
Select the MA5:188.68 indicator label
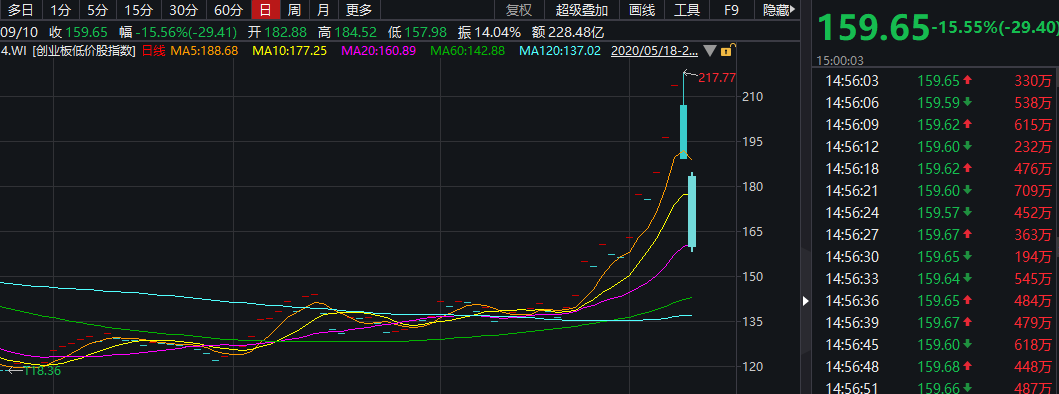coord(204,50)
